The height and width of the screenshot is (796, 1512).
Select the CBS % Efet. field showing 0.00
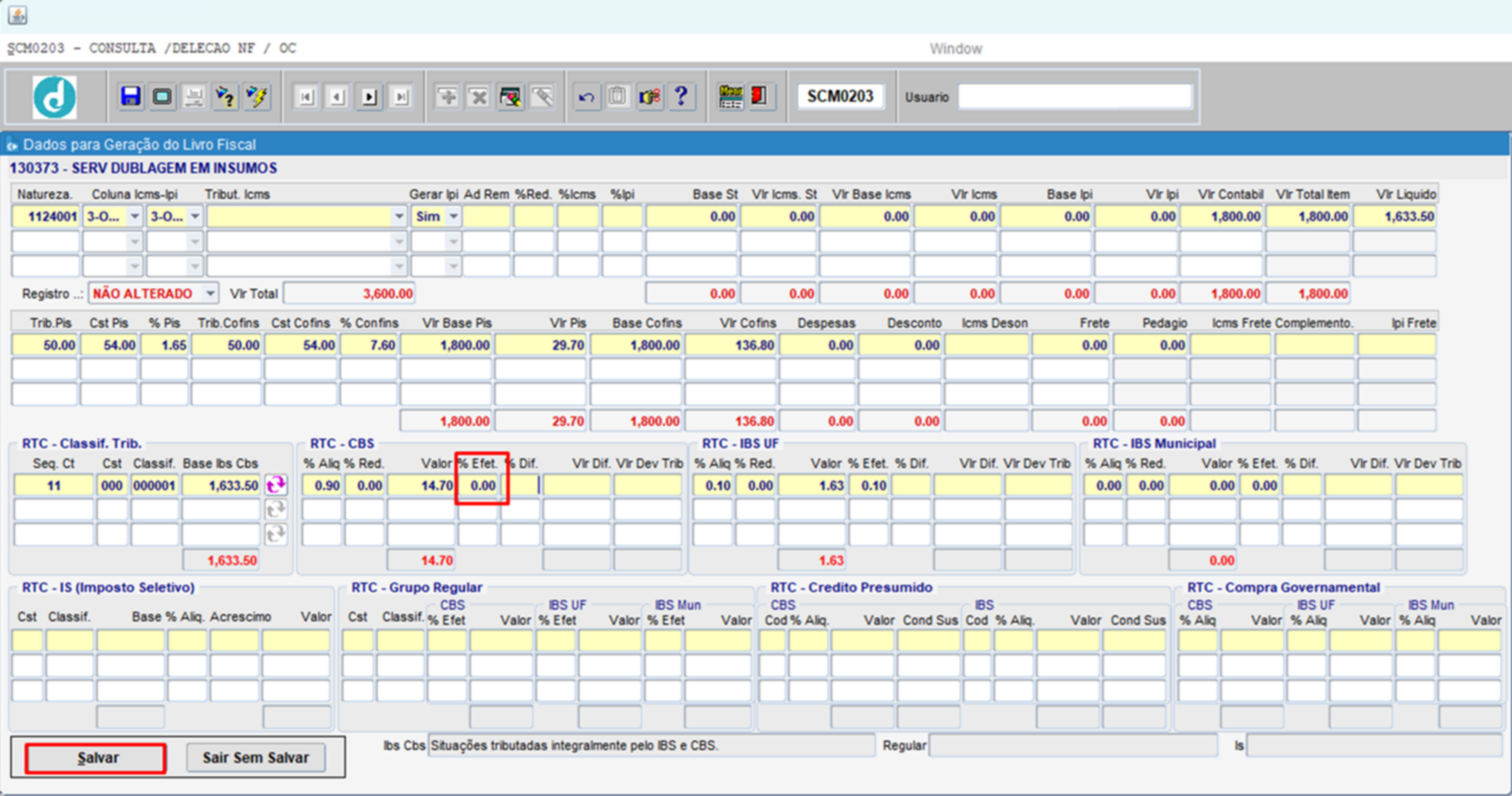479,485
